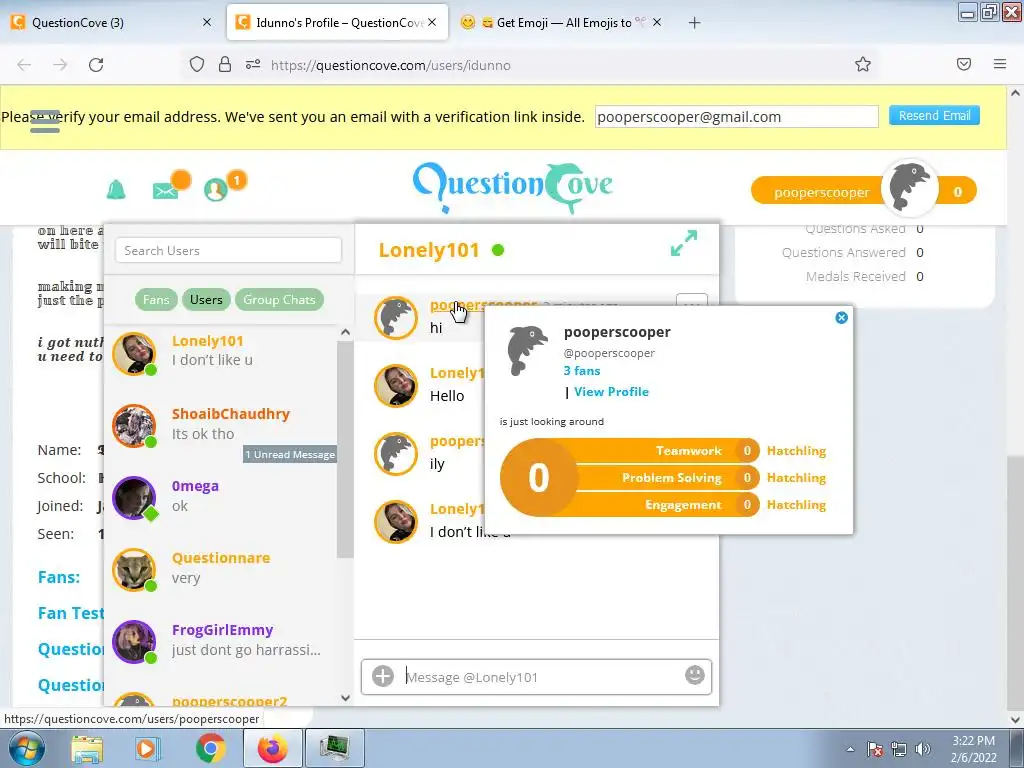The width and height of the screenshot is (1024, 768).
Task: Click the site lock icon
Action: point(225,64)
